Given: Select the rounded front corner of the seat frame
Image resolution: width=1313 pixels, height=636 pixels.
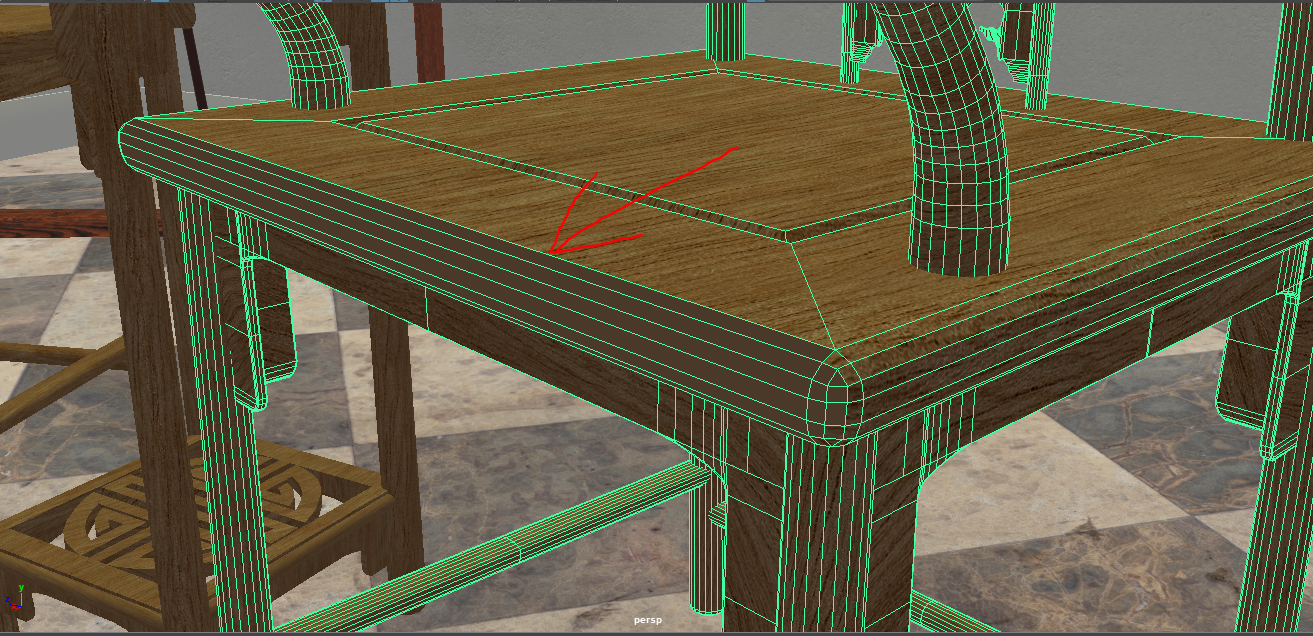Looking at the screenshot, I should 837,397.
